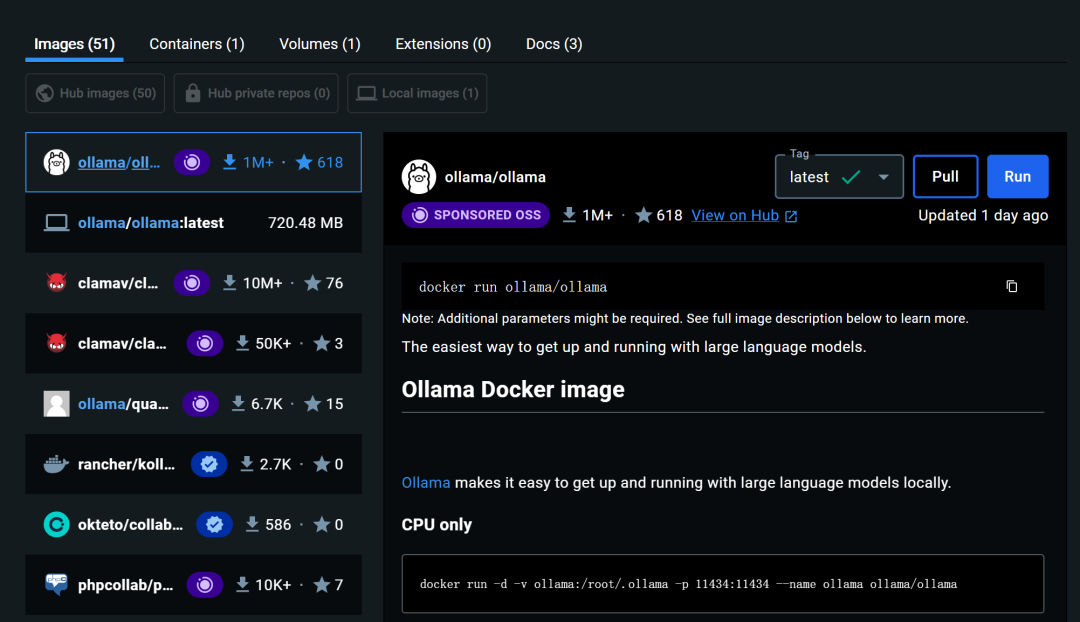
Task: Enable the Local images filter
Action: click(x=417, y=93)
